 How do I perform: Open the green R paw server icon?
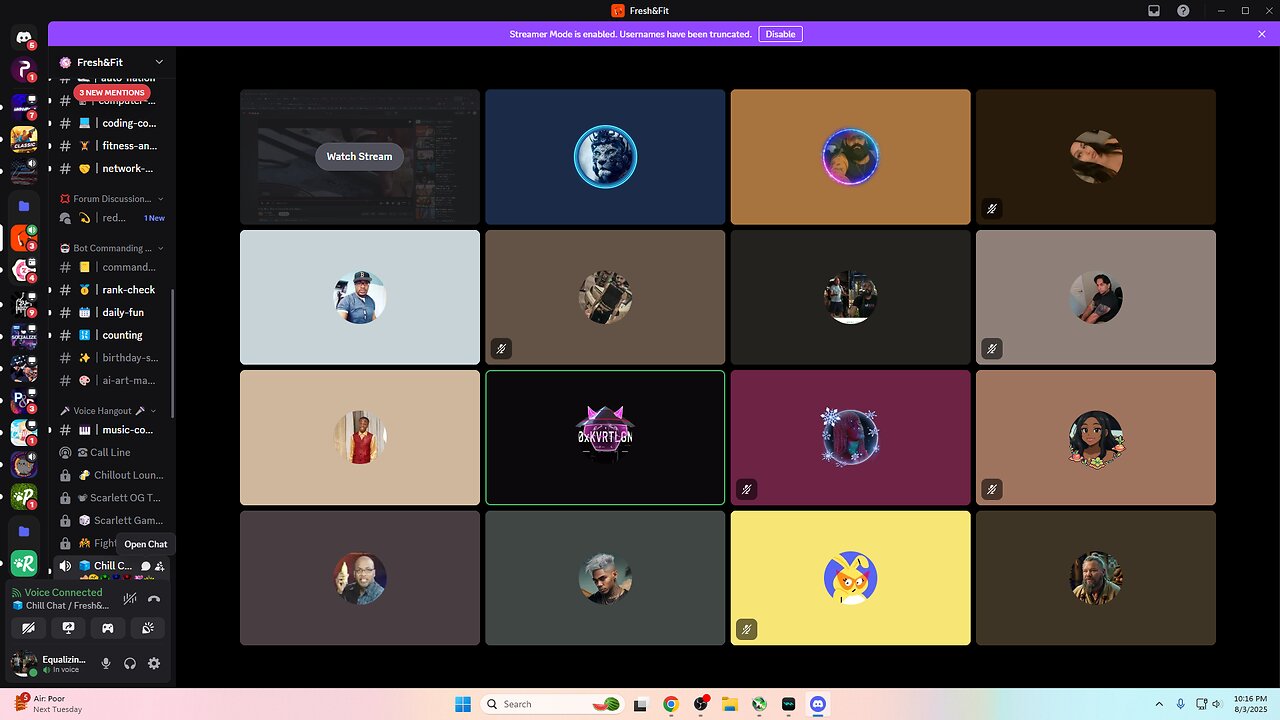point(24,565)
